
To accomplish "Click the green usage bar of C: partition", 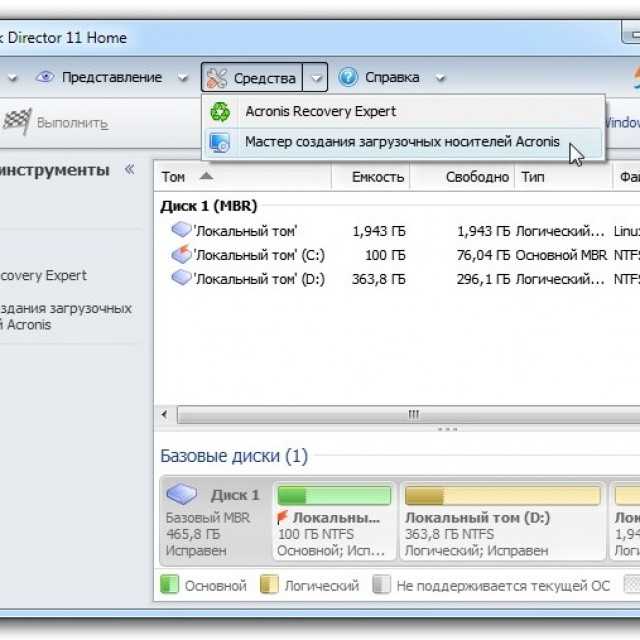I will coord(334,496).
